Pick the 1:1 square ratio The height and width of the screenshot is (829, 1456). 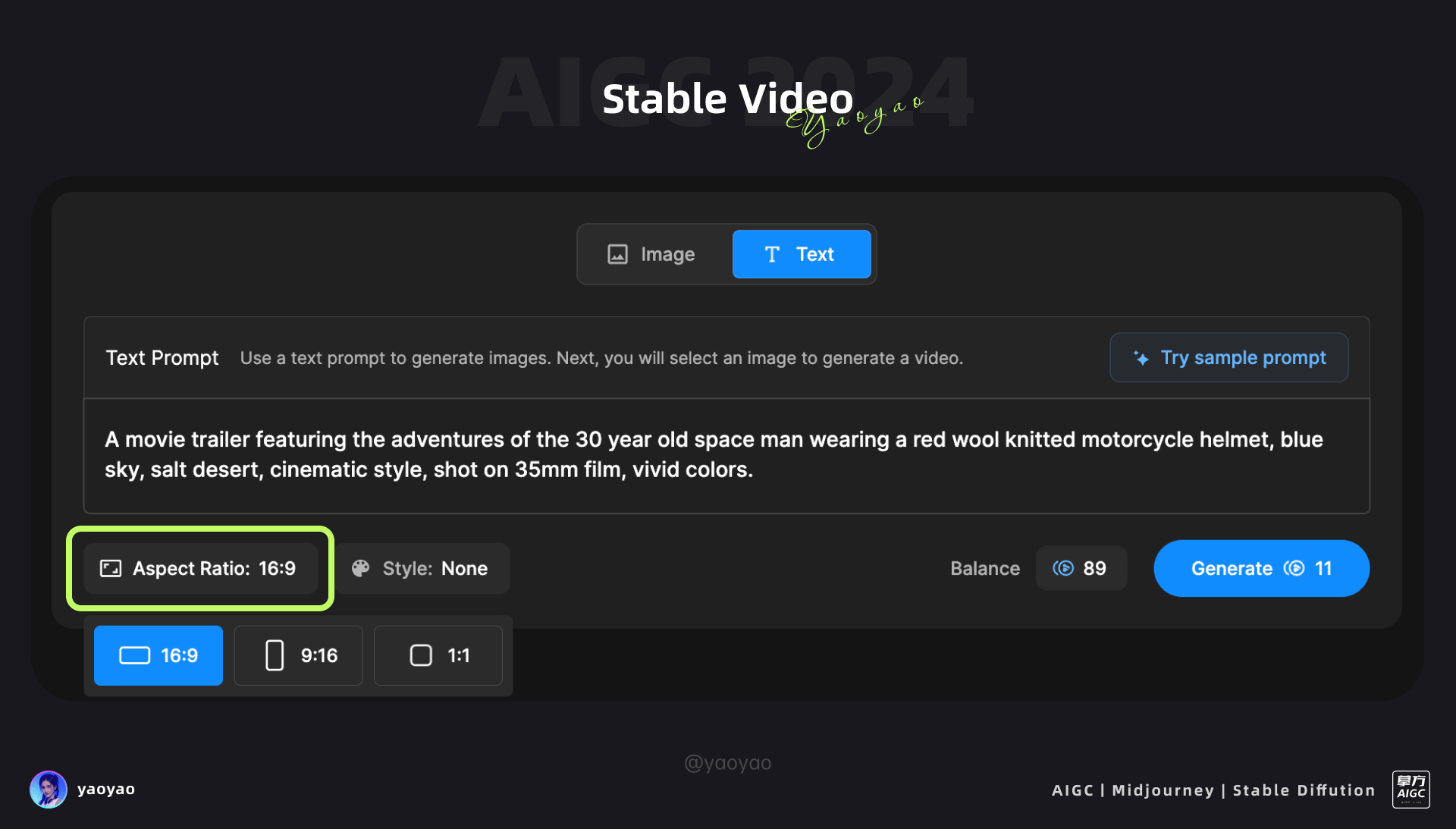438,655
